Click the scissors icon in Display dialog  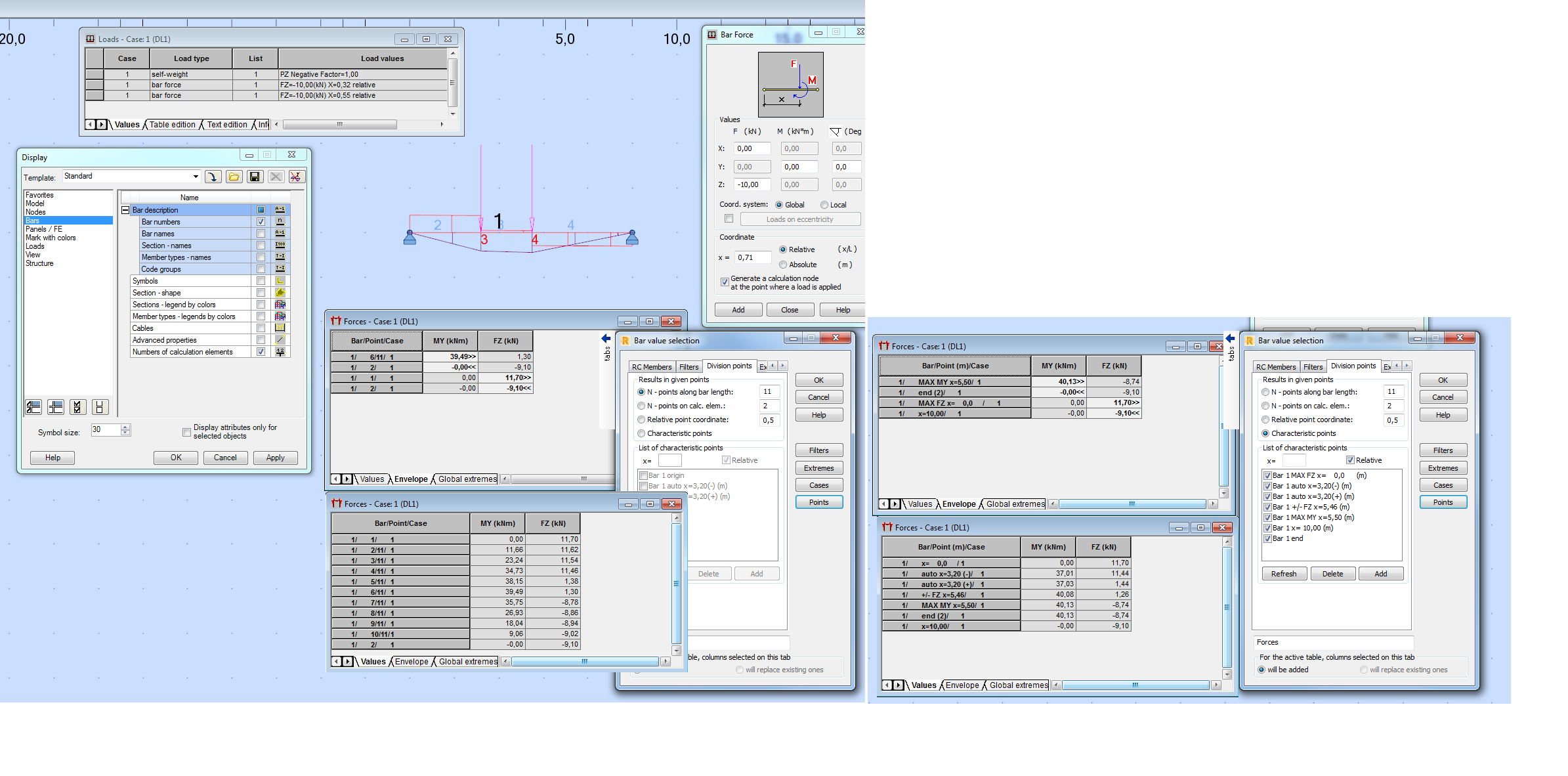pos(296,176)
